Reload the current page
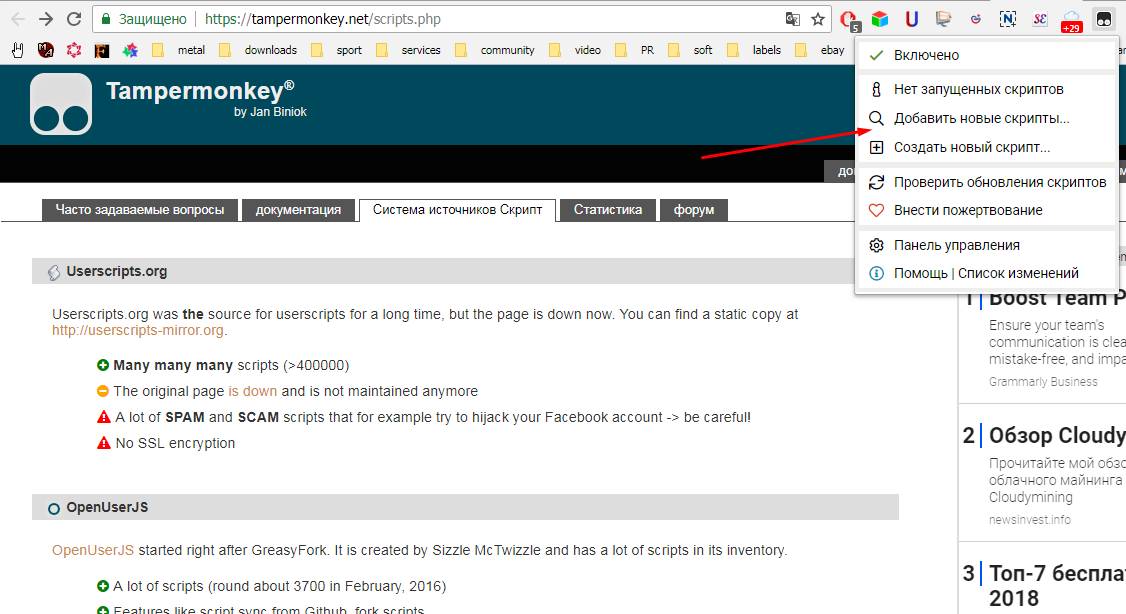Screen dimensions: 1126x614 click(x=73, y=19)
